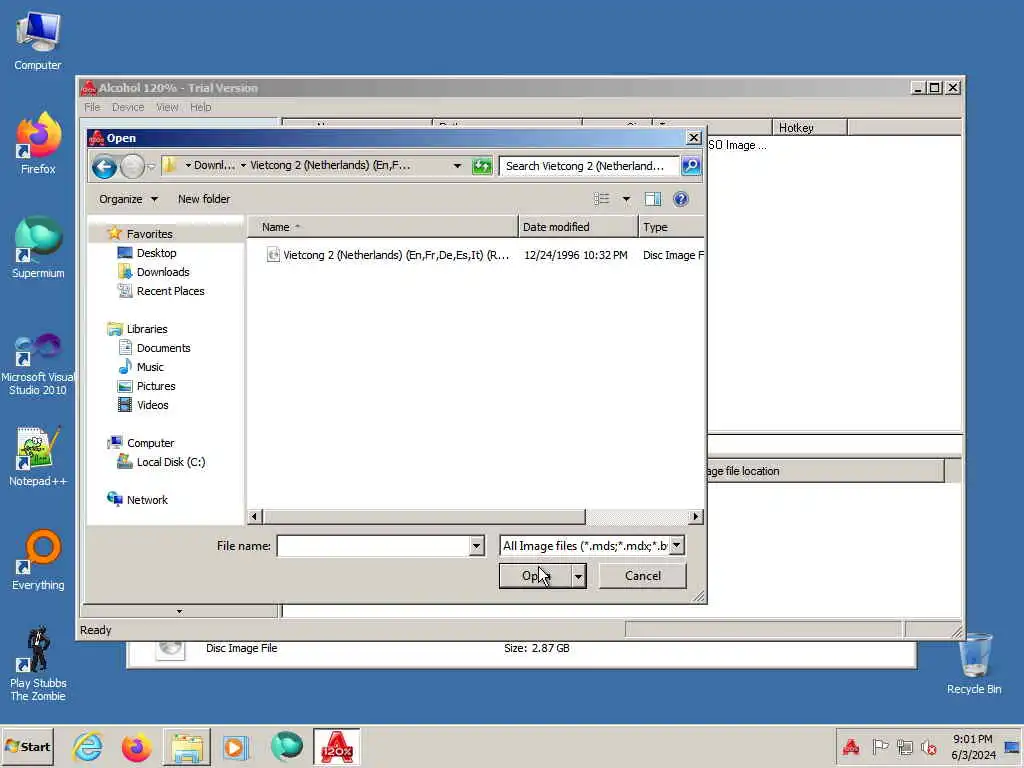Change view with the view-mode icon
Viewport: 1024px width, 768px height.
(x=601, y=199)
